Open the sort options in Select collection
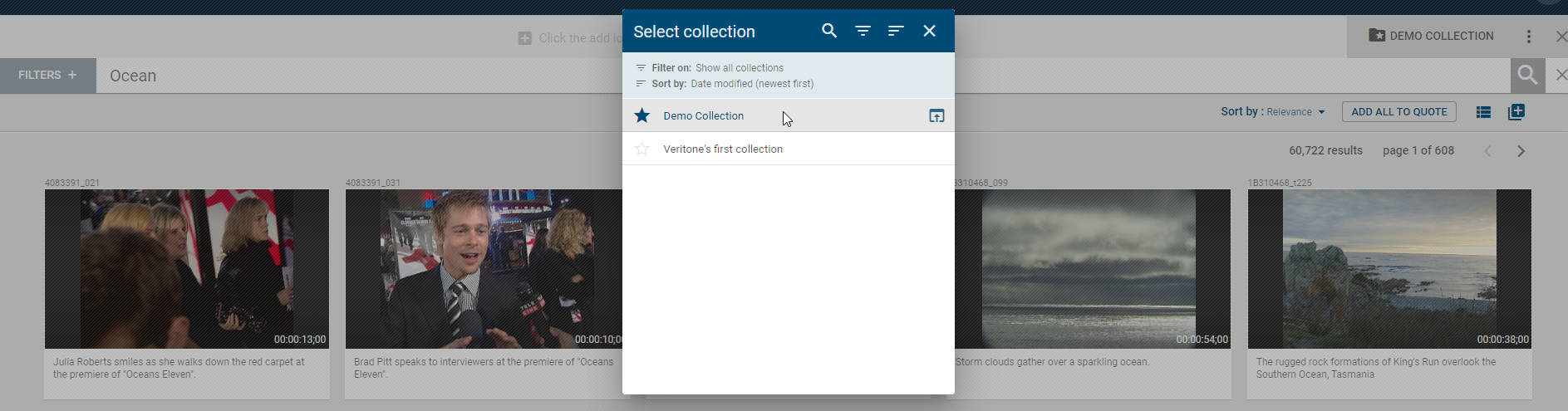Viewport: 1568px width, 411px height. tap(896, 31)
